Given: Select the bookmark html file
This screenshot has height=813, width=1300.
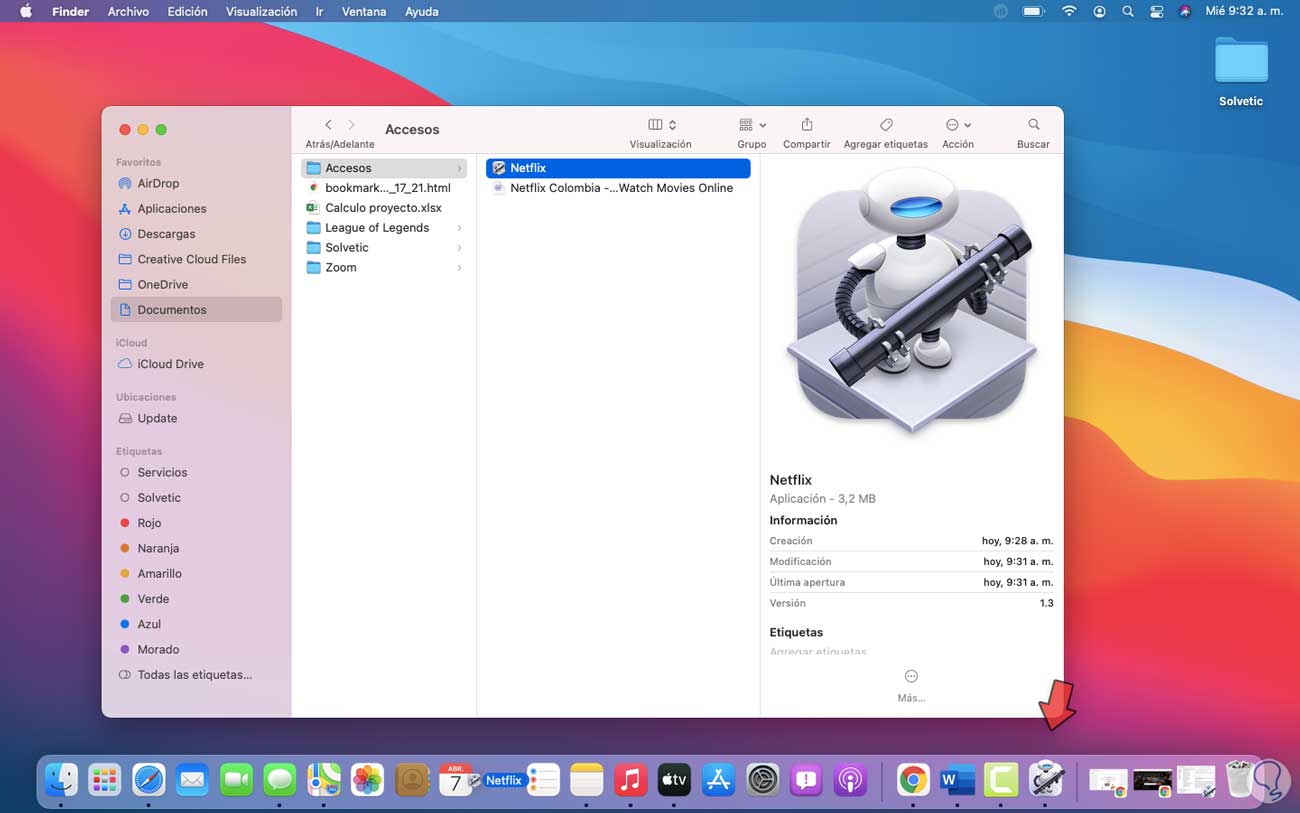Looking at the screenshot, I should [384, 188].
